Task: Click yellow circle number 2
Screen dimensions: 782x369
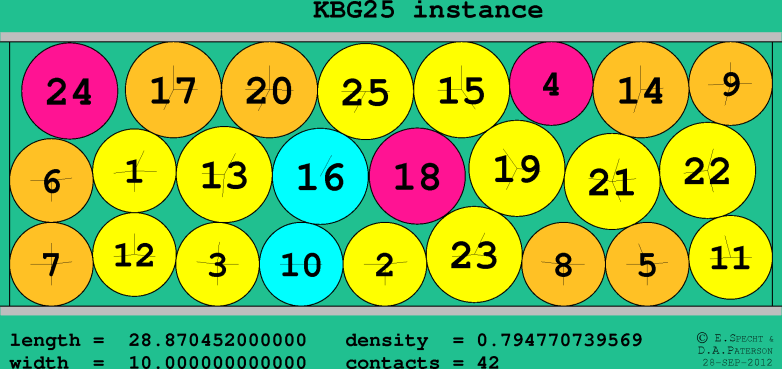Action: 385,264
